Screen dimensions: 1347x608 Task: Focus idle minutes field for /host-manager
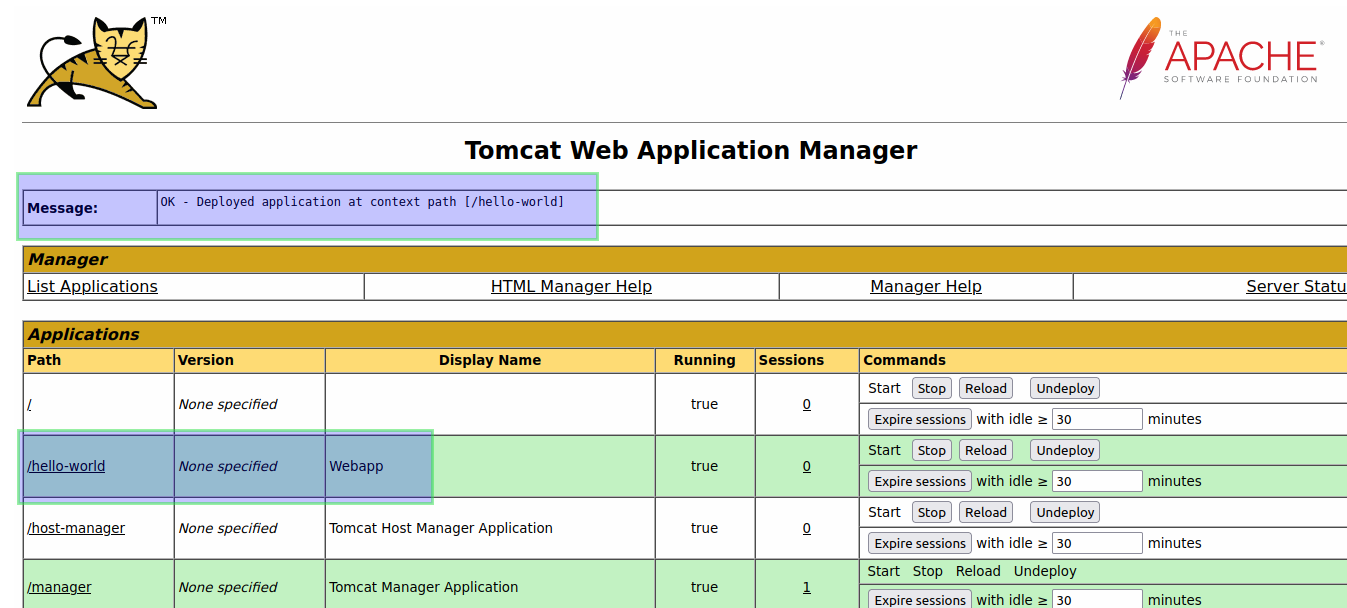click(1097, 543)
